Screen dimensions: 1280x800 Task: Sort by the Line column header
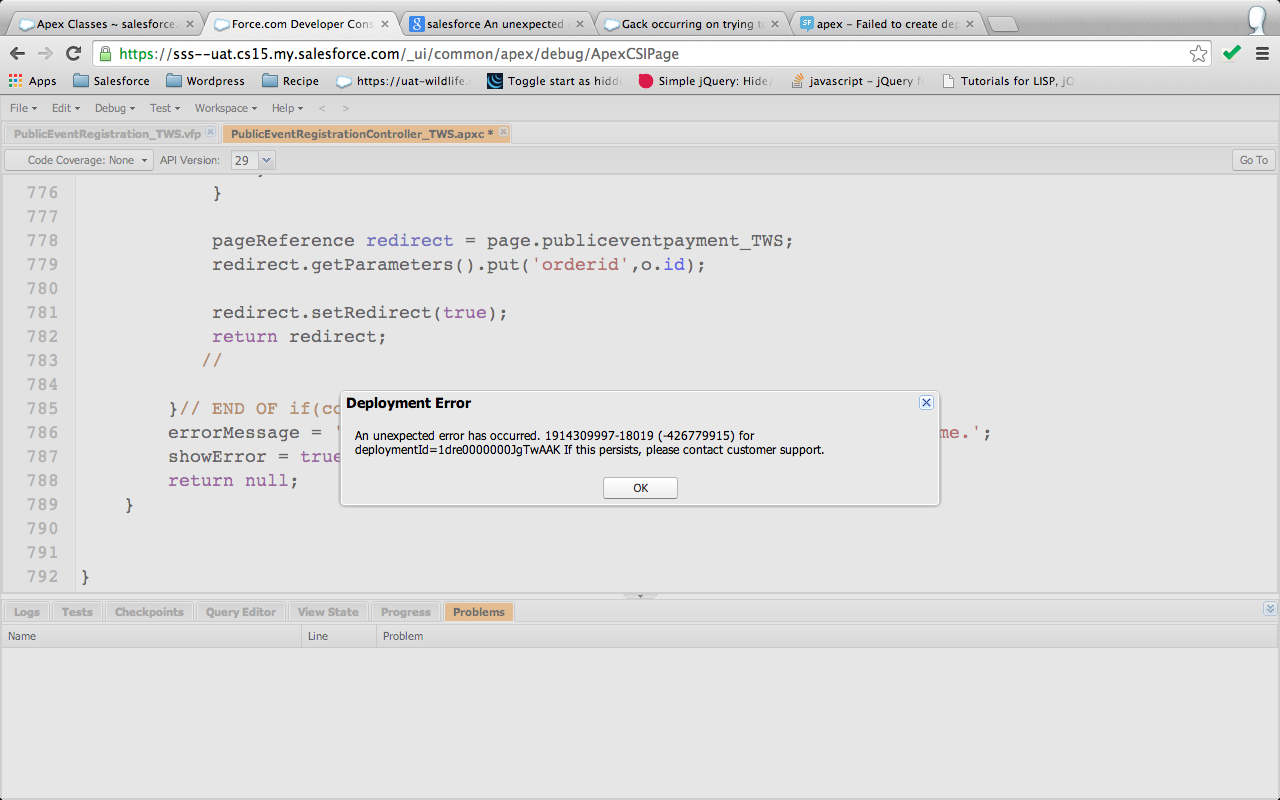[339, 636]
